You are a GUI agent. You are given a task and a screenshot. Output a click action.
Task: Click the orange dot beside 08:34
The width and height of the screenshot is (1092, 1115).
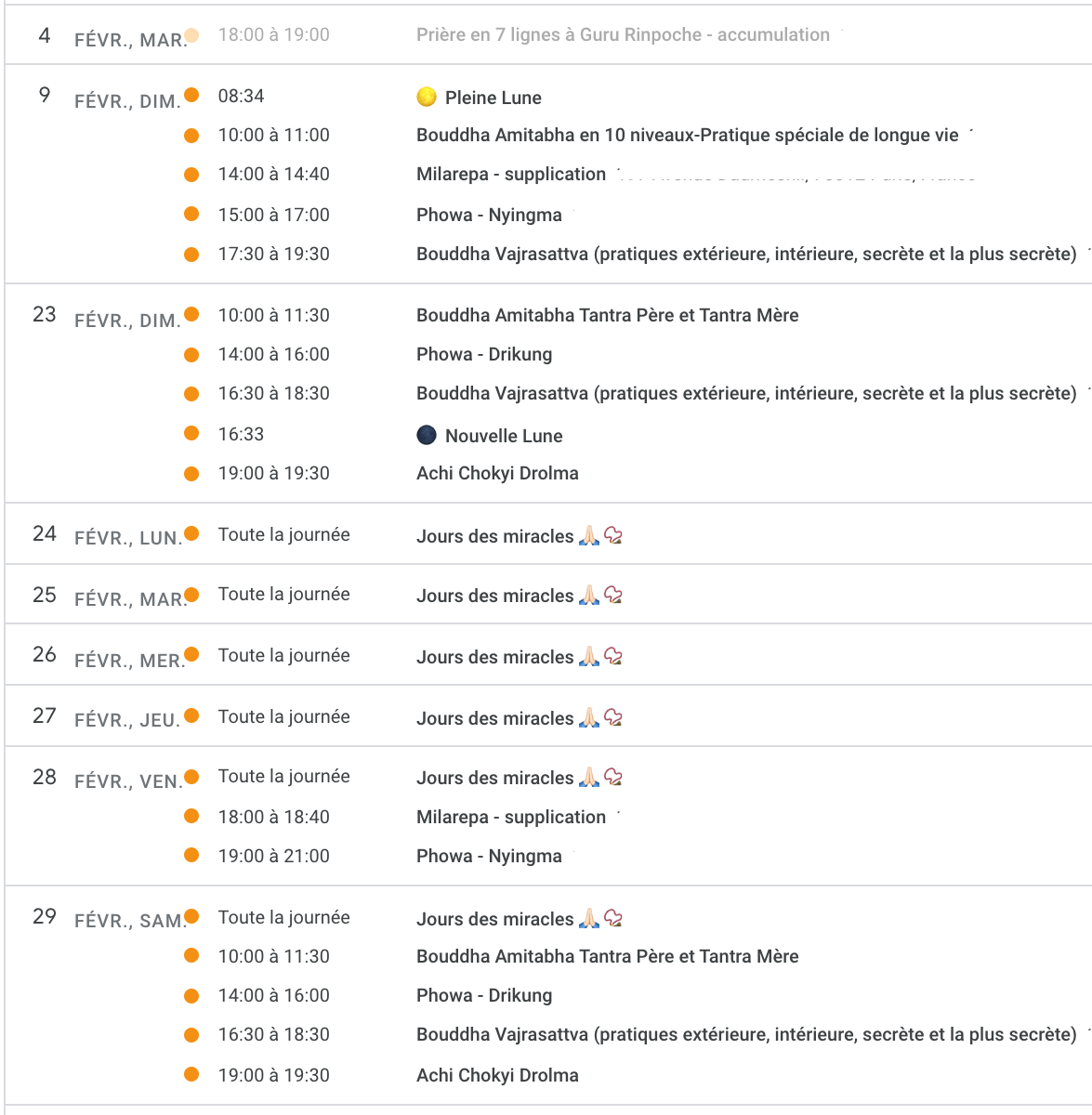coord(191,95)
